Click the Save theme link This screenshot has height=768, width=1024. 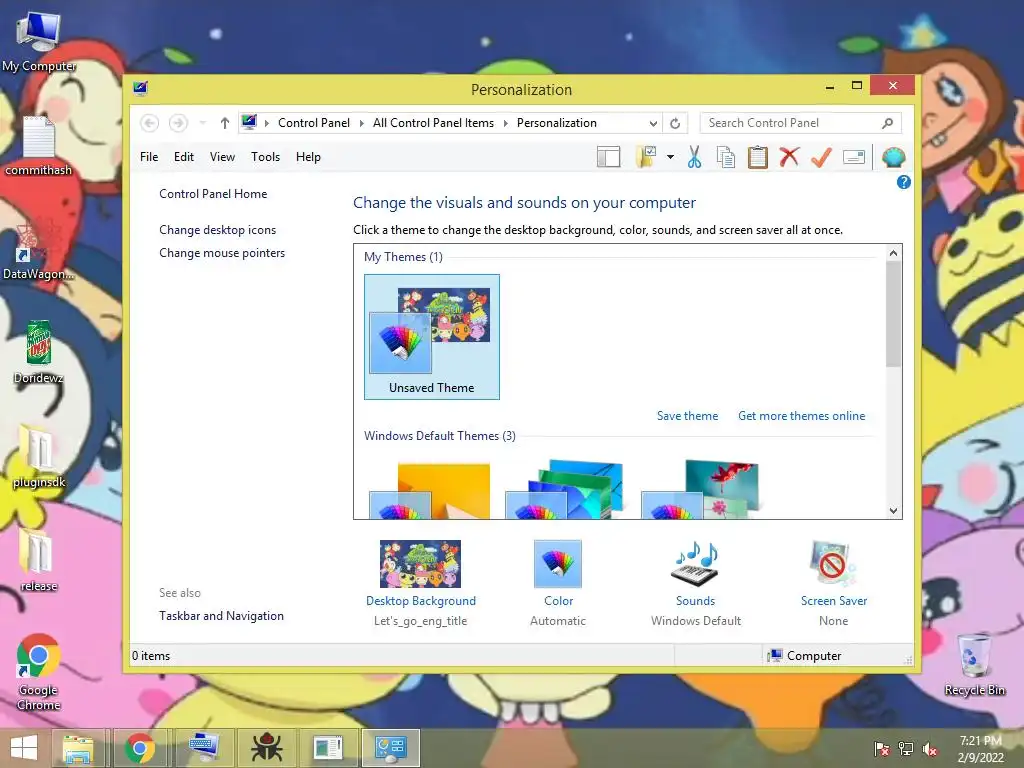coord(687,416)
